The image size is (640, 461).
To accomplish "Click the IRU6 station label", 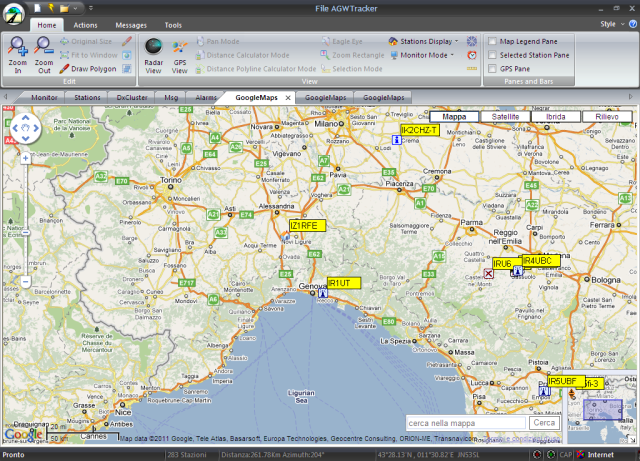I will coord(507,264).
